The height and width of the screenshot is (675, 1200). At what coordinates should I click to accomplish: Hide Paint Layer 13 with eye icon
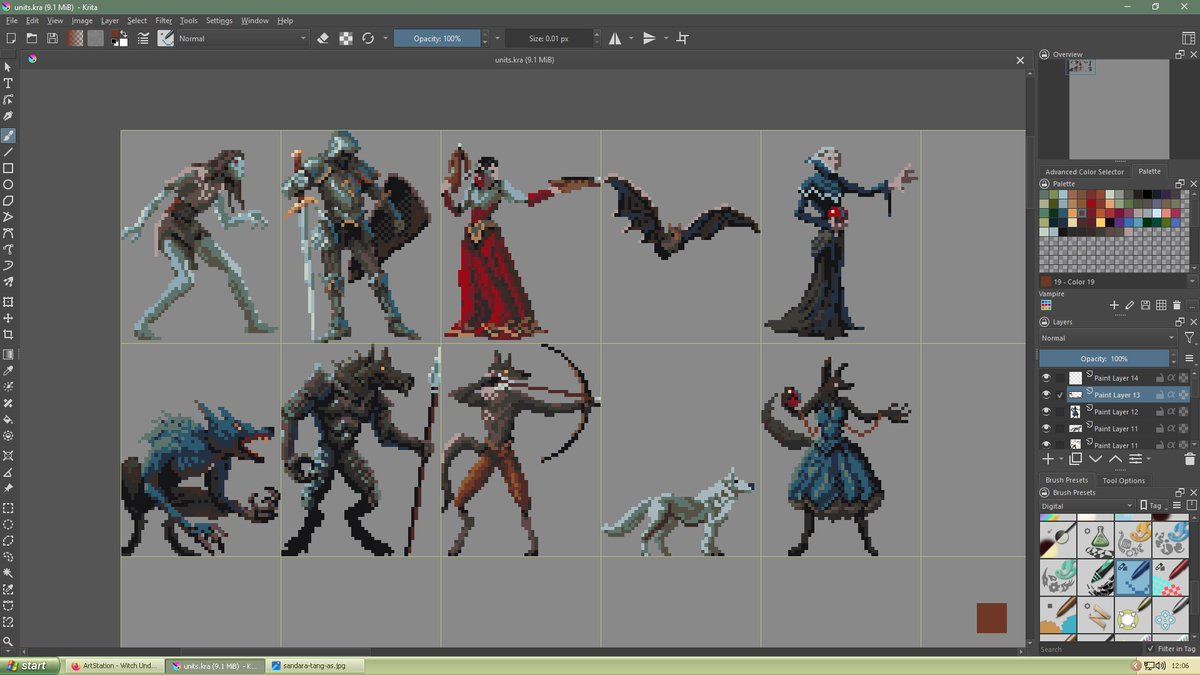(1047, 395)
